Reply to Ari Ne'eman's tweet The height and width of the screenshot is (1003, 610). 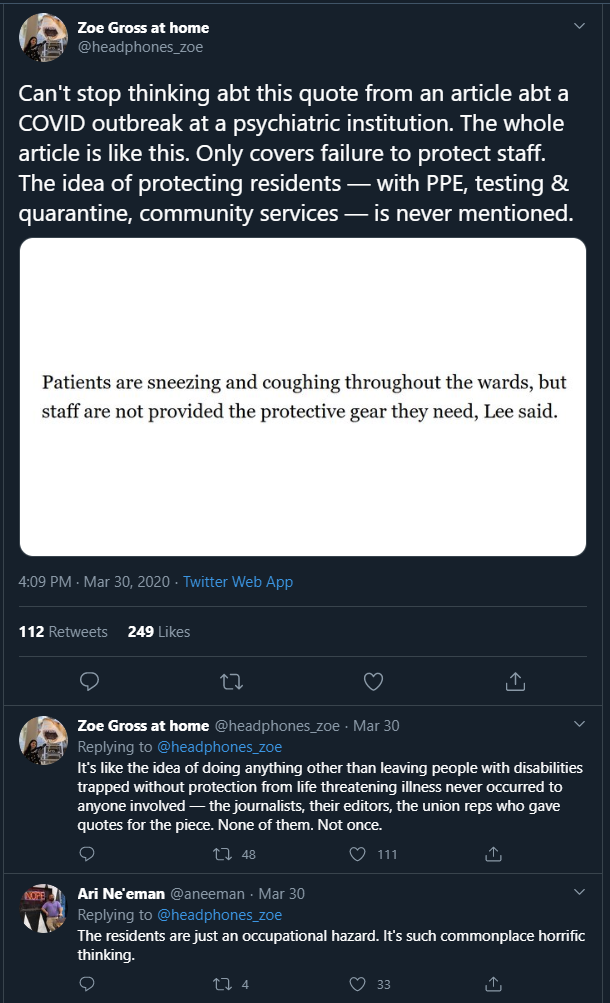pyautogui.click(x=87, y=984)
